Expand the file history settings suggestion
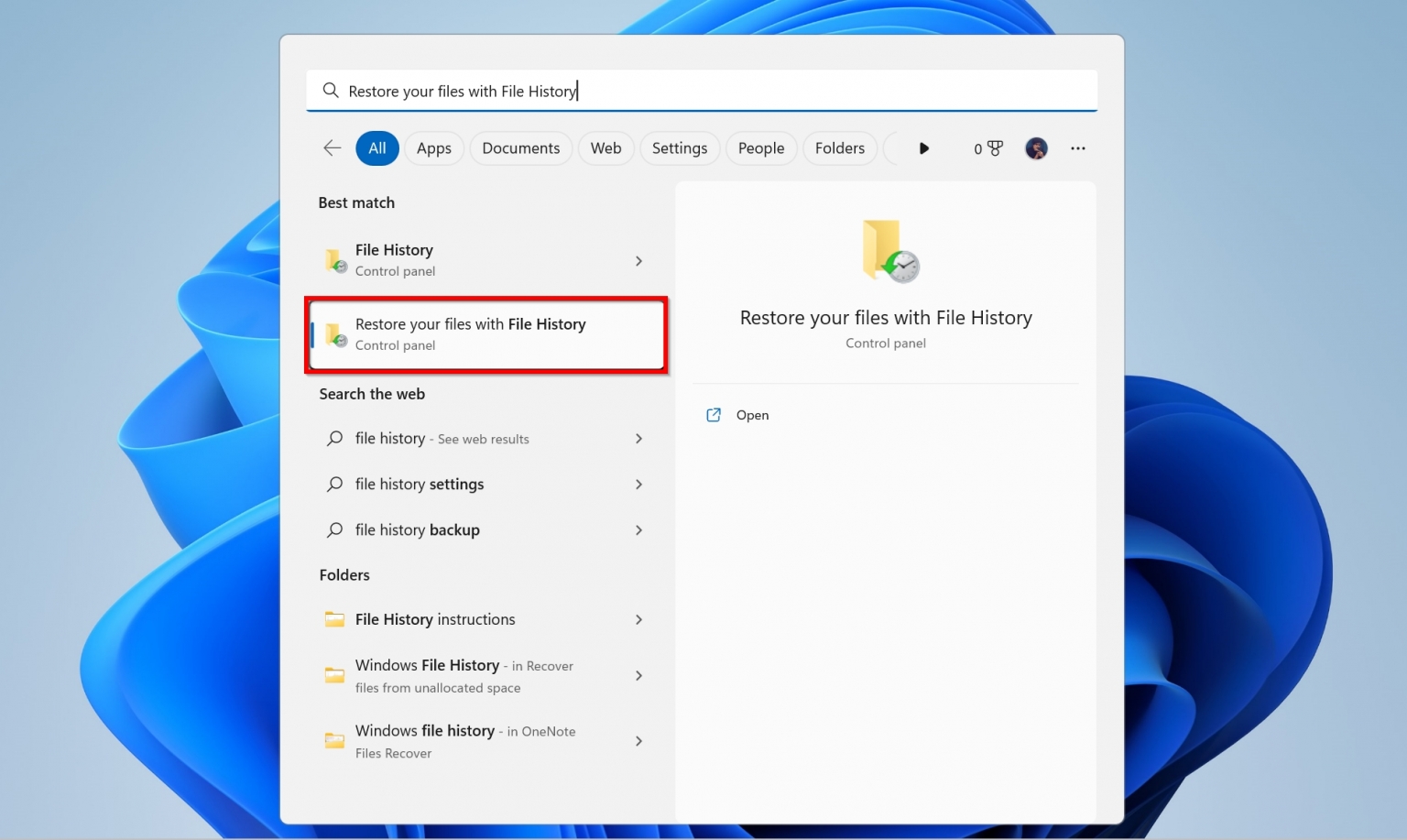This screenshot has width=1407, height=840. 638,484
